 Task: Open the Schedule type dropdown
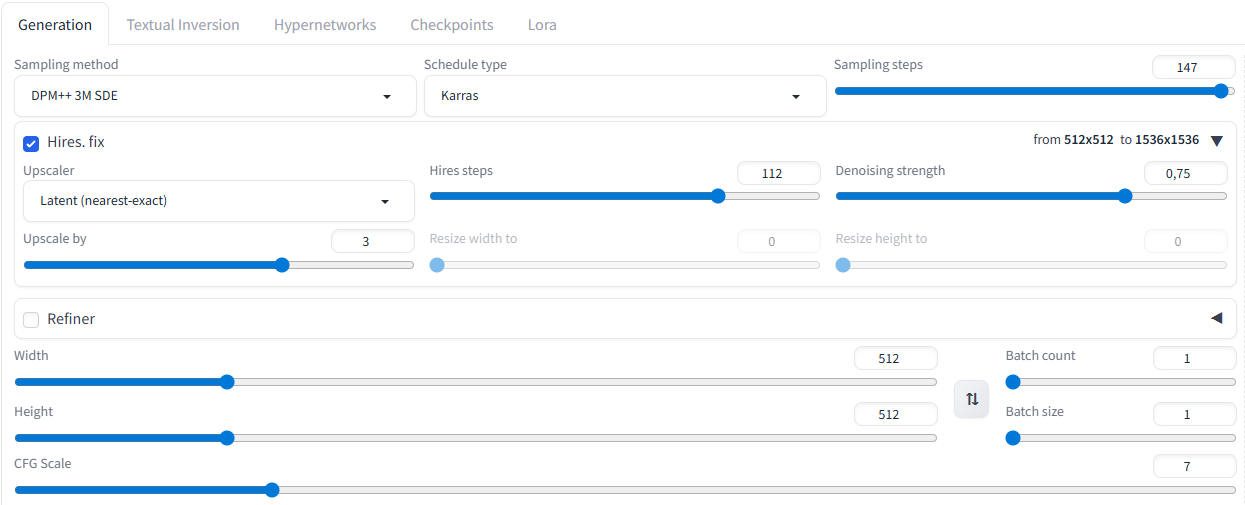point(625,97)
